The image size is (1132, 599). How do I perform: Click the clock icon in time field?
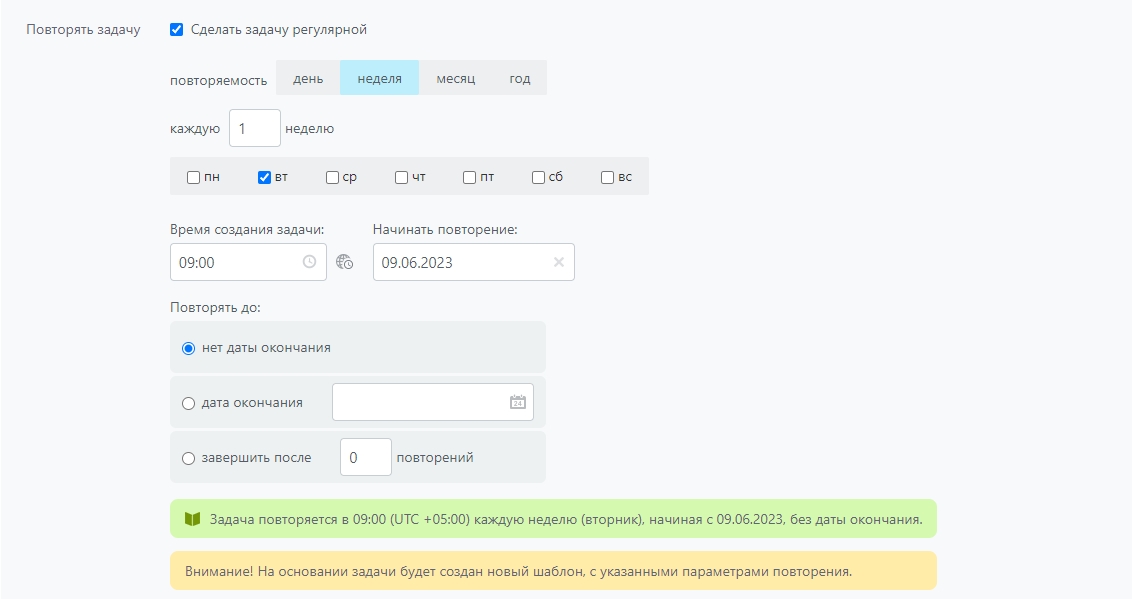click(309, 262)
